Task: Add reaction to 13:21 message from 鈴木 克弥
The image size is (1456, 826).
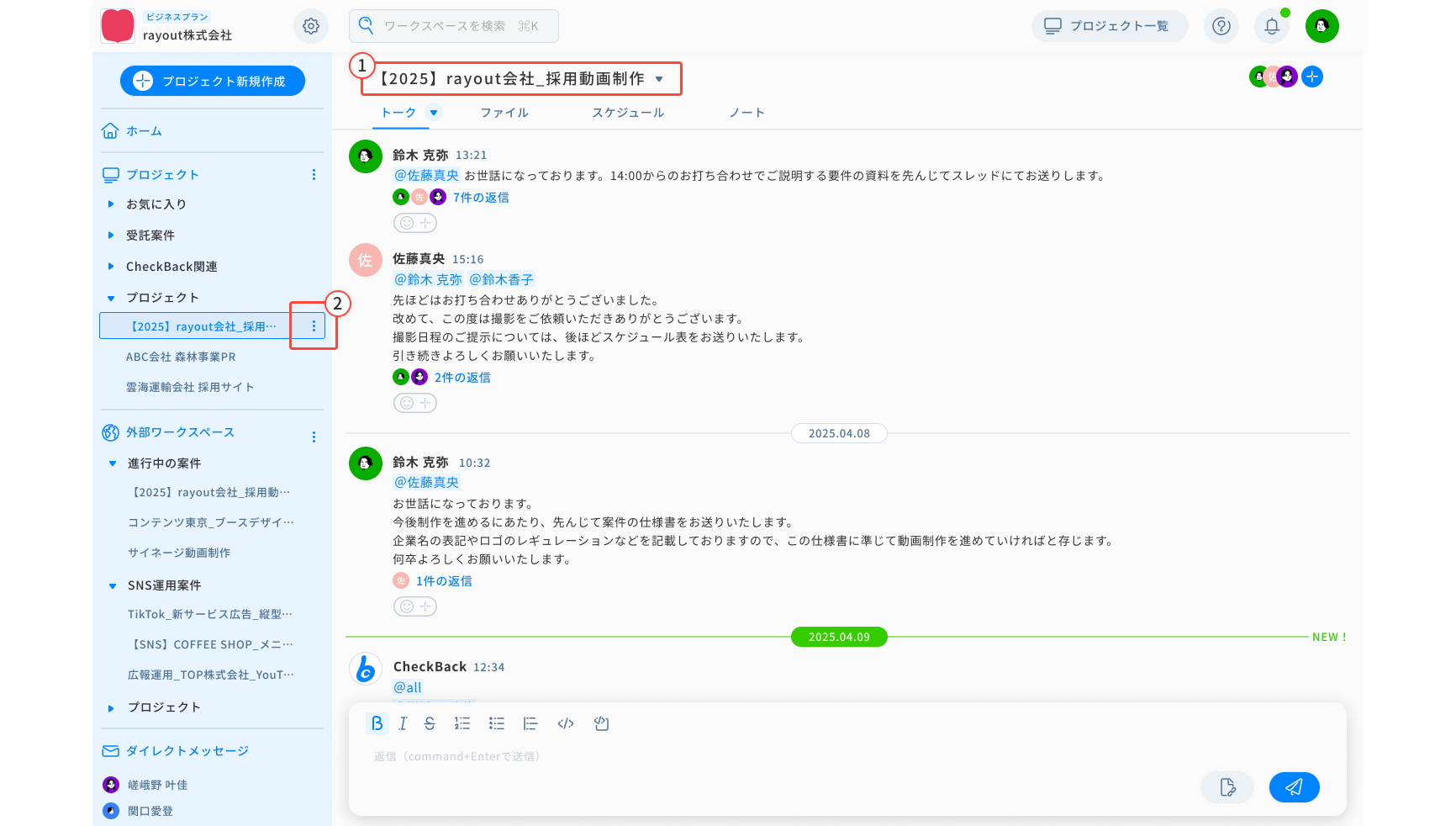Action: tap(415, 223)
